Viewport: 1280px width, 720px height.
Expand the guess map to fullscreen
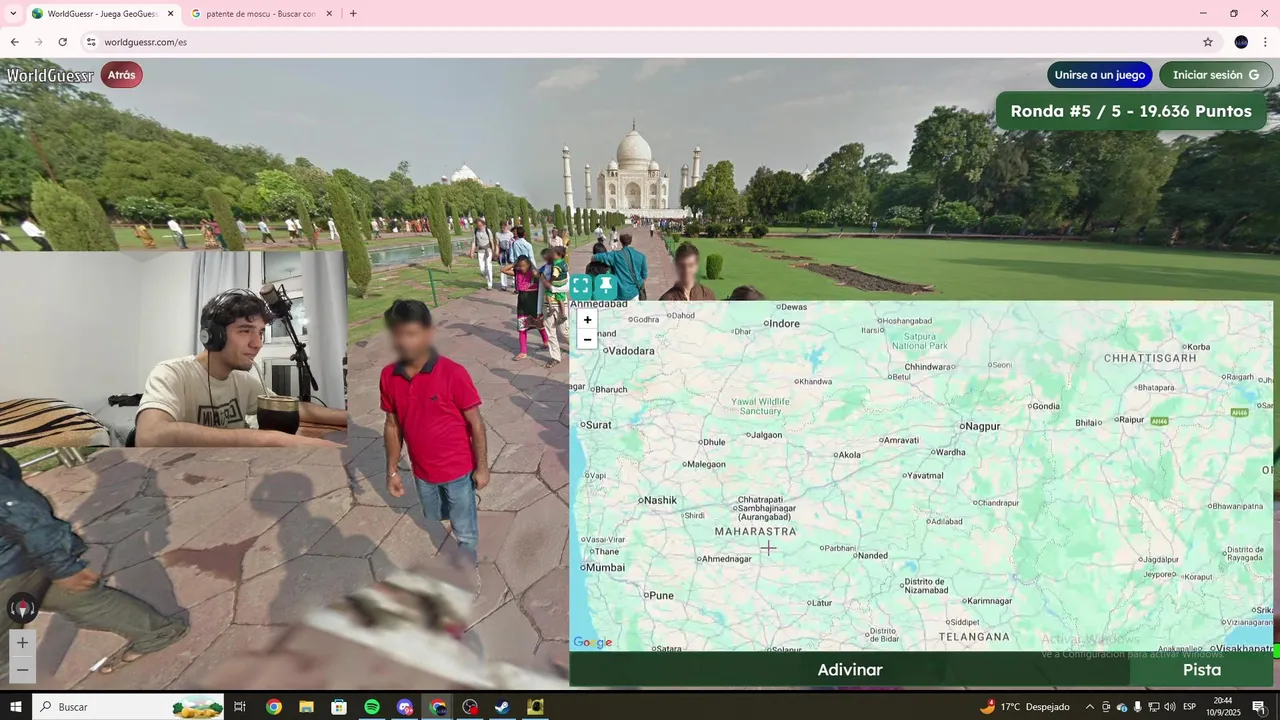click(x=581, y=285)
